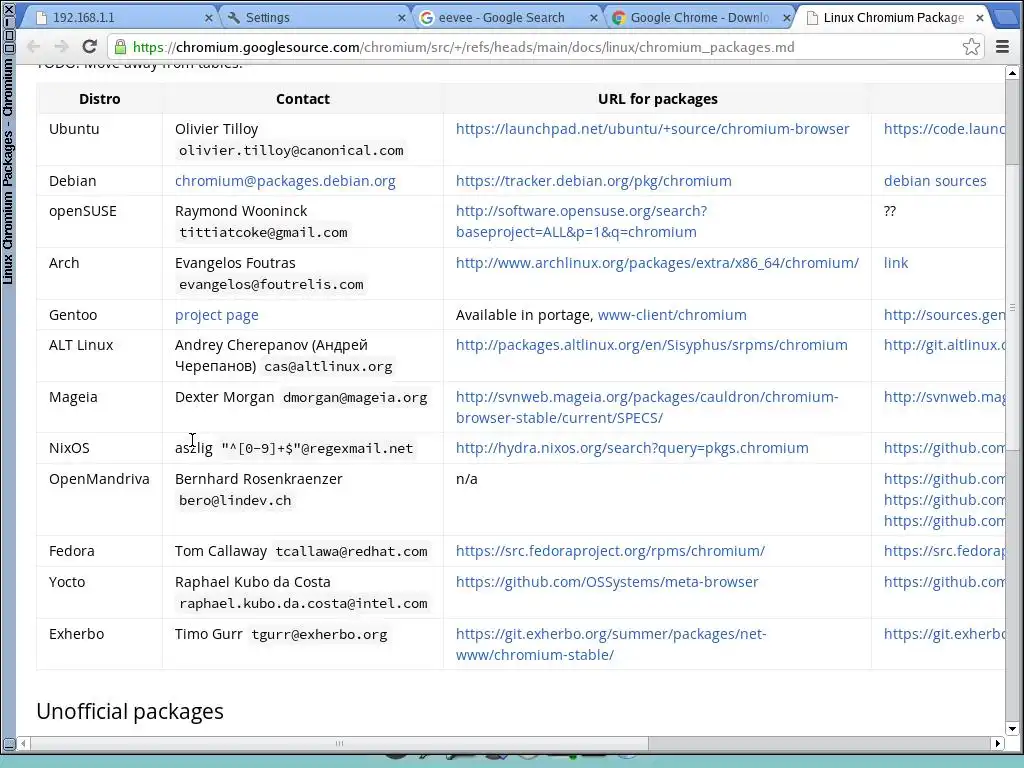Open the first OpenMandriva GitHub link

click(x=944, y=479)
